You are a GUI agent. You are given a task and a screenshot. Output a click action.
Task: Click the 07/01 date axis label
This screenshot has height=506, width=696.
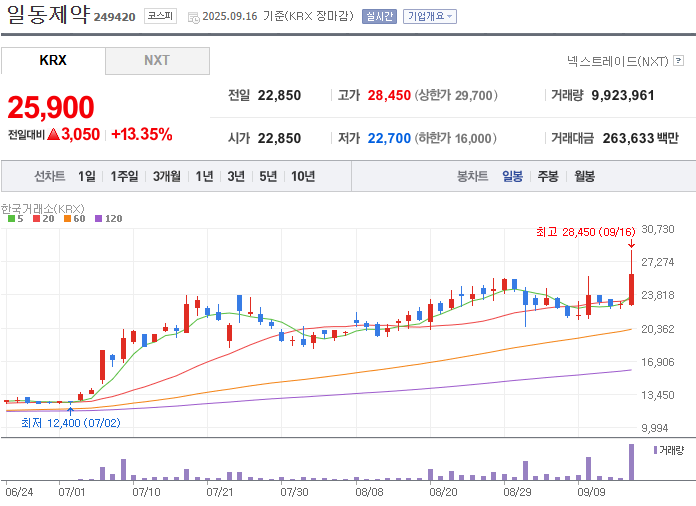click(x=71, y=492)
